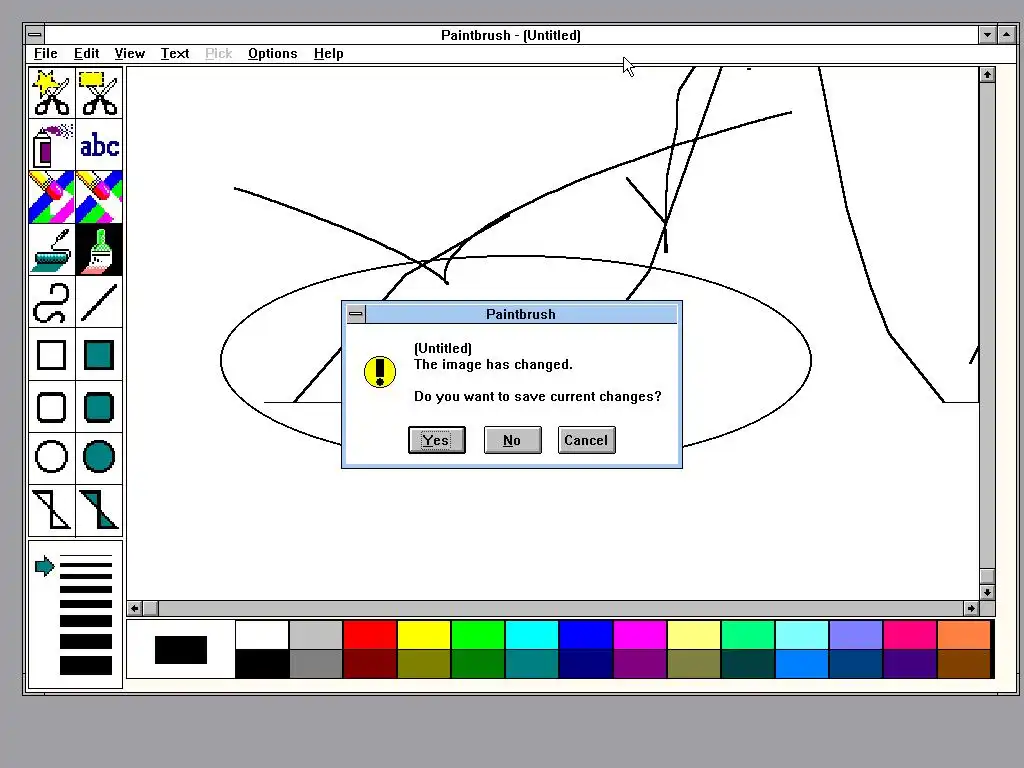Screen dimensions: 1024x768
Task: Pick the dark red maroon swatch
Action: point(370,664)
